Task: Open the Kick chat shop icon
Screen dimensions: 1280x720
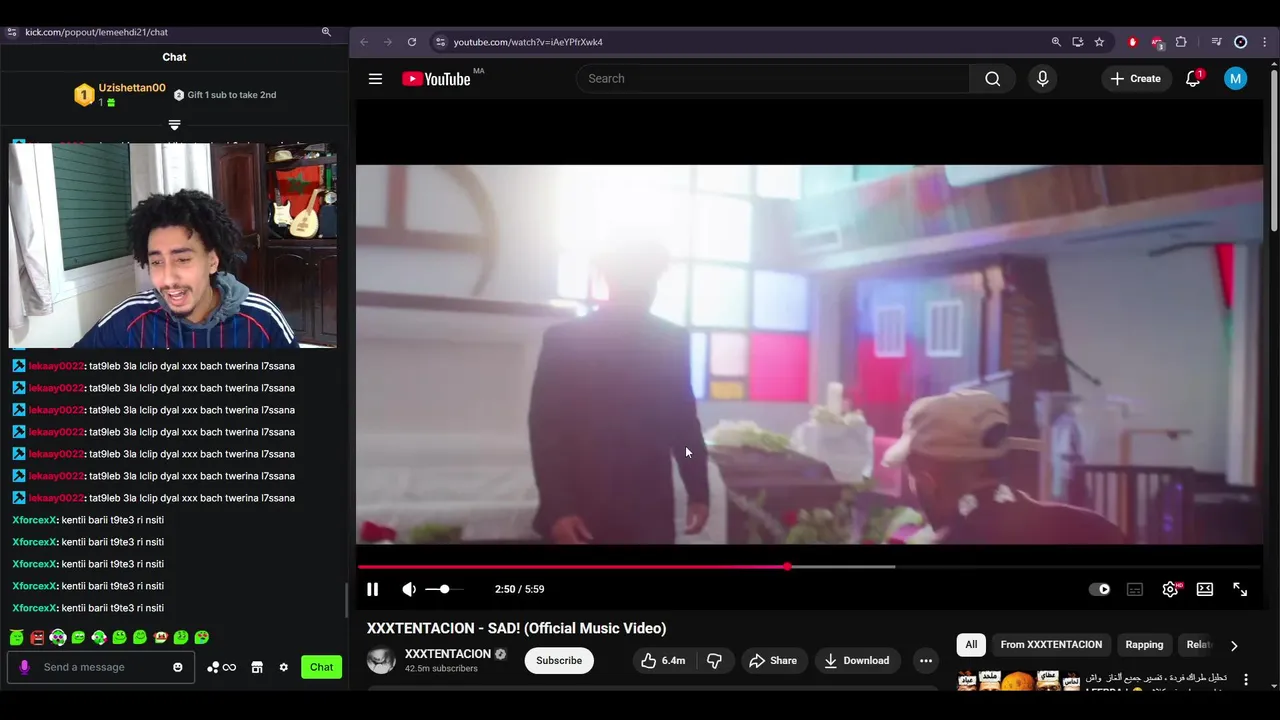Action: tap(257, 667)
